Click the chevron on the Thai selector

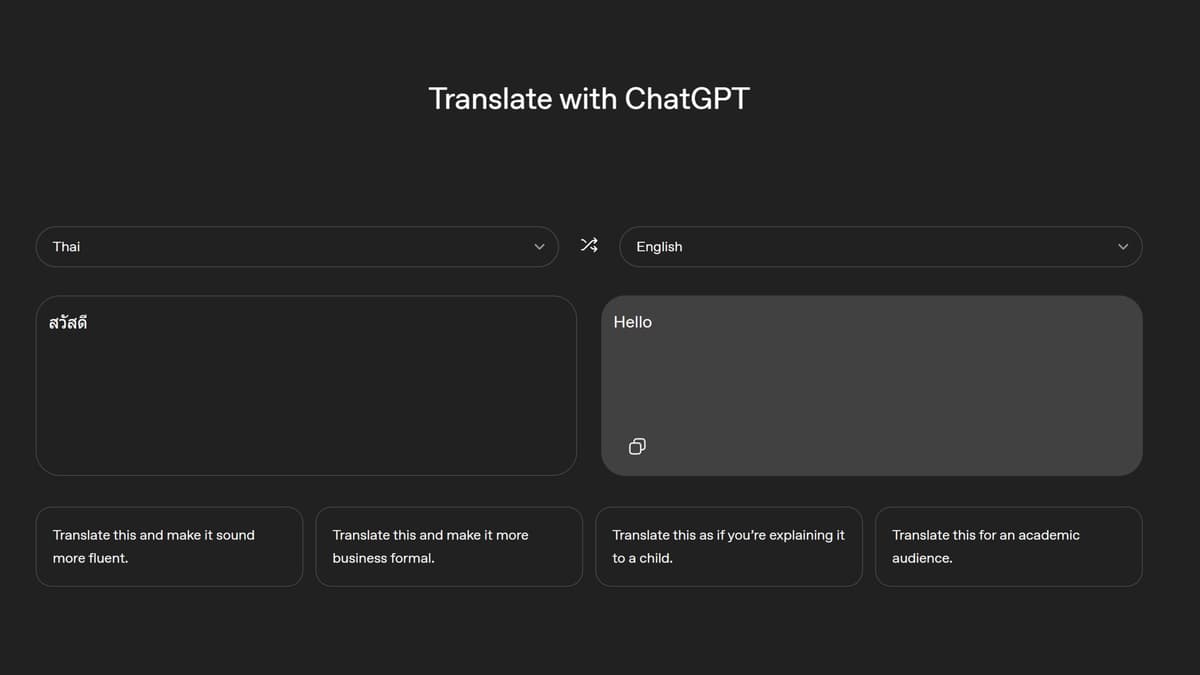539,246
